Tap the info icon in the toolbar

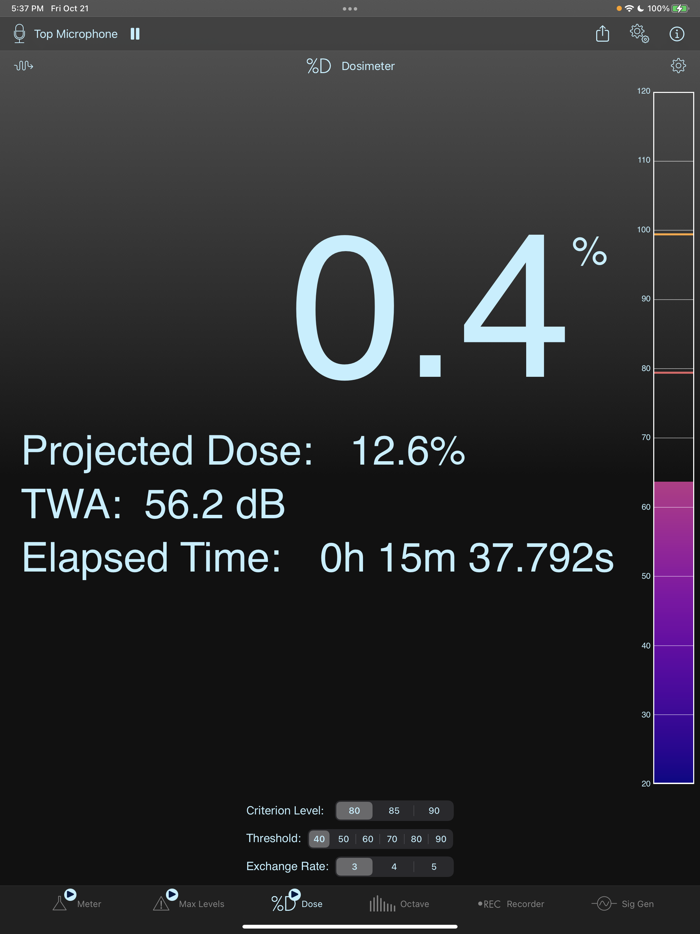[677, 33]
